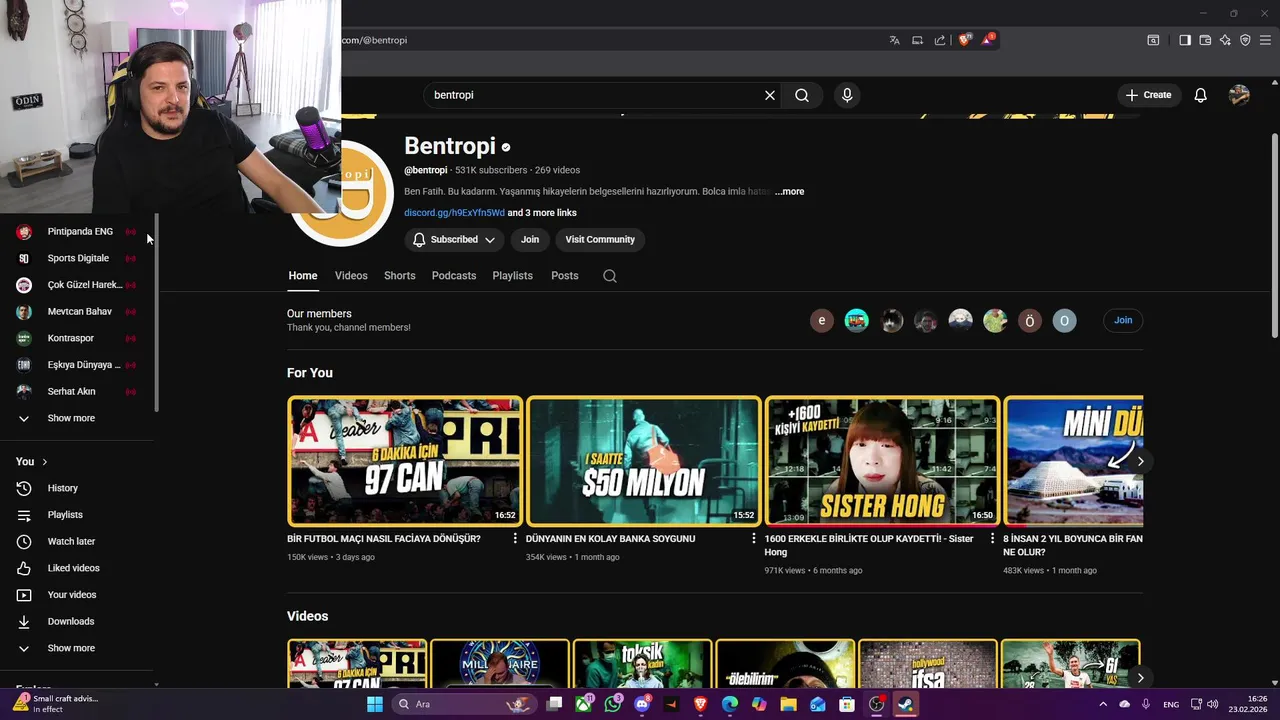Open Xbox app from taskbar
The image size is (1280, 720).
pos(584,704)
